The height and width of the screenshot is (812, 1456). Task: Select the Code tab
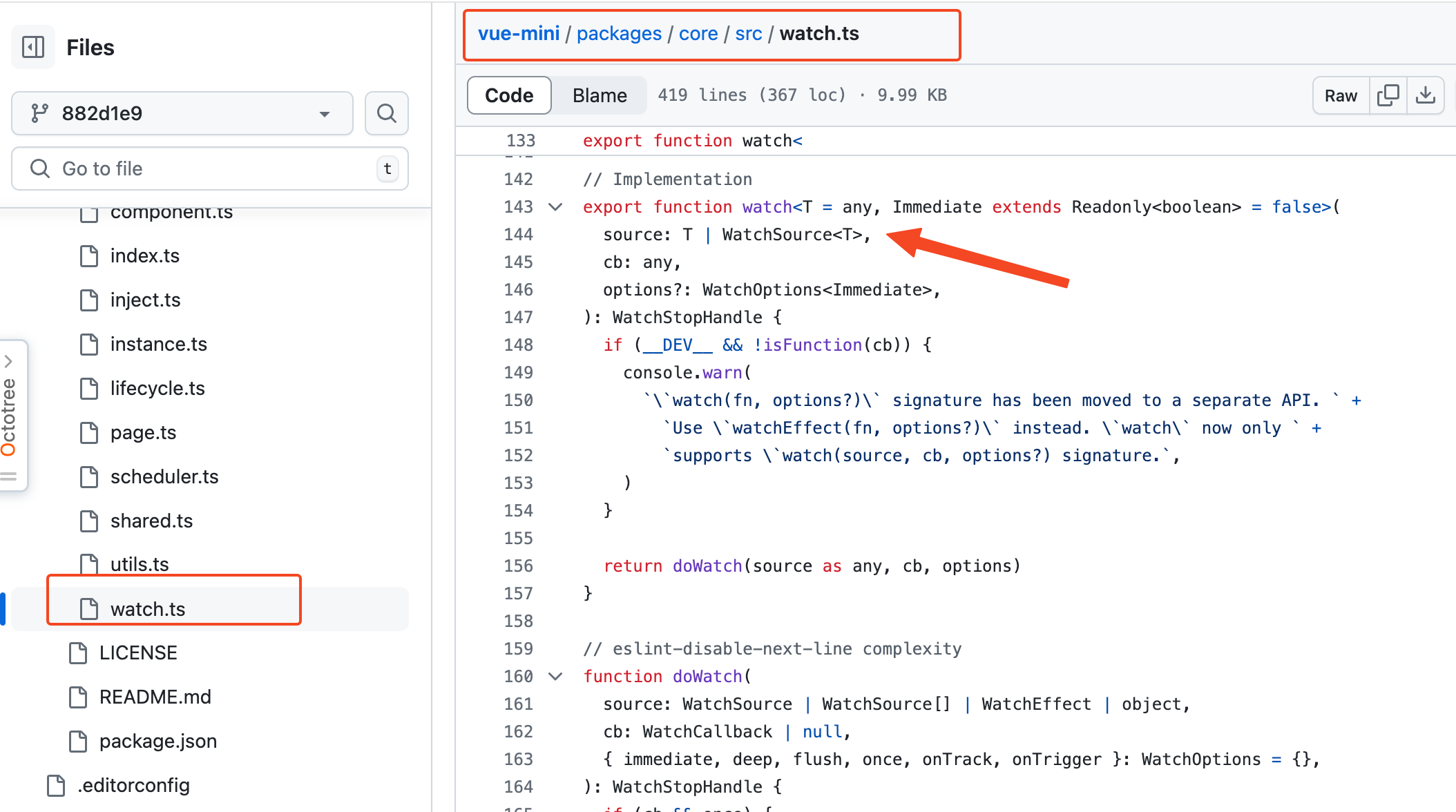click(509, 95)
